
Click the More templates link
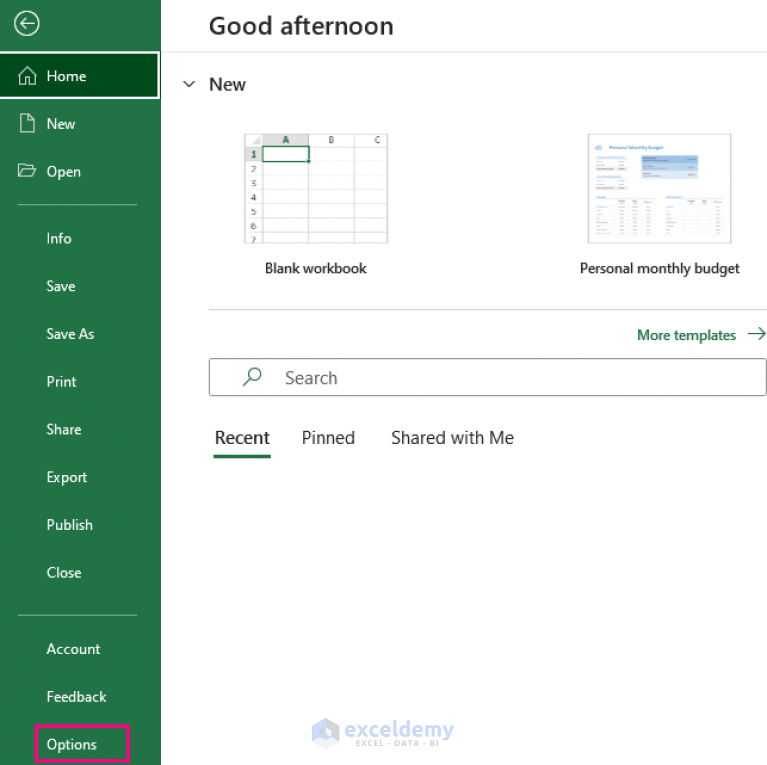coord(686,335)
